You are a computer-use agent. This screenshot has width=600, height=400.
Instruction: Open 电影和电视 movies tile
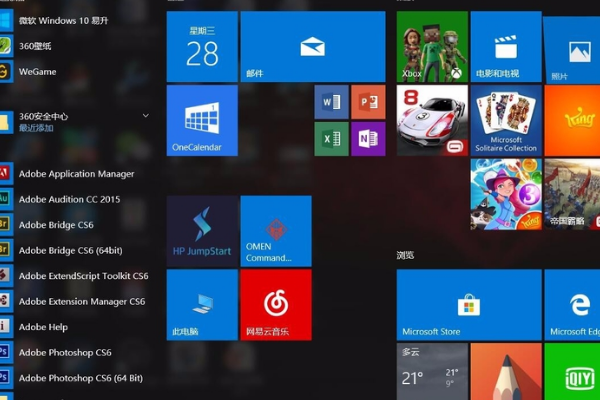pos(505,46)
